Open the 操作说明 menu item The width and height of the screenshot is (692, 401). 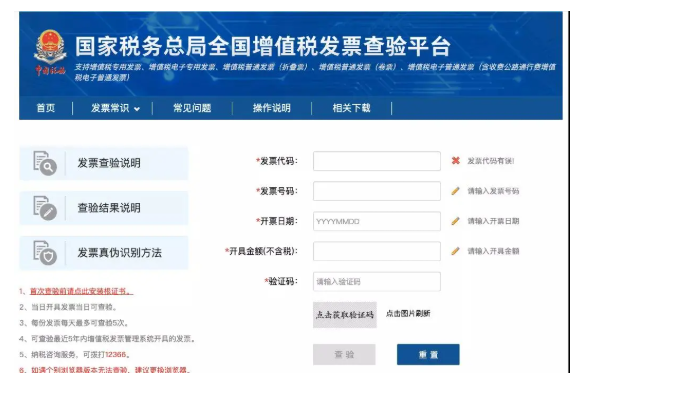pos(271,108)
